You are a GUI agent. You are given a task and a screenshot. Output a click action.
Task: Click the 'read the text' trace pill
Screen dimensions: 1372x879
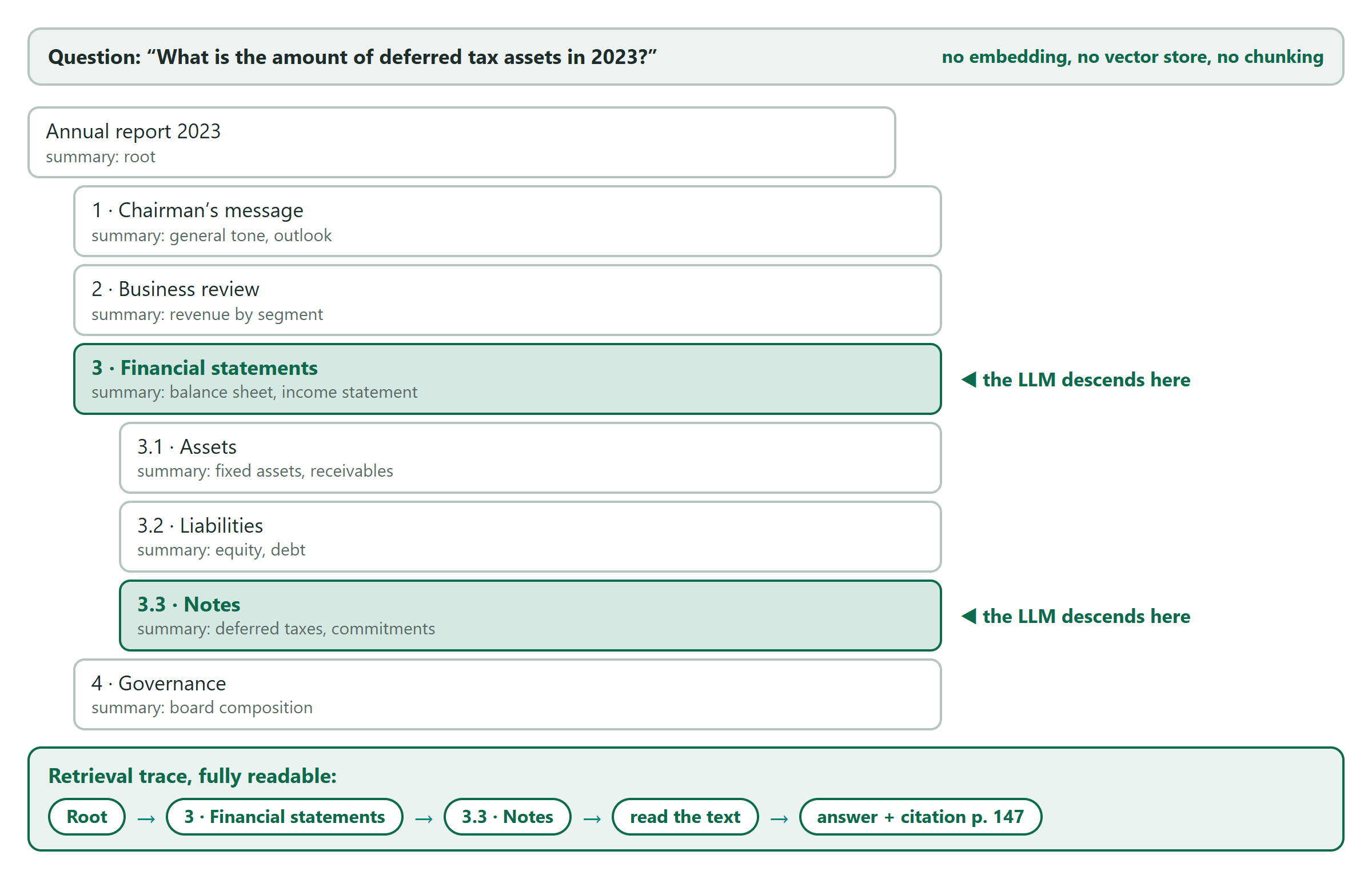(685, 817)
